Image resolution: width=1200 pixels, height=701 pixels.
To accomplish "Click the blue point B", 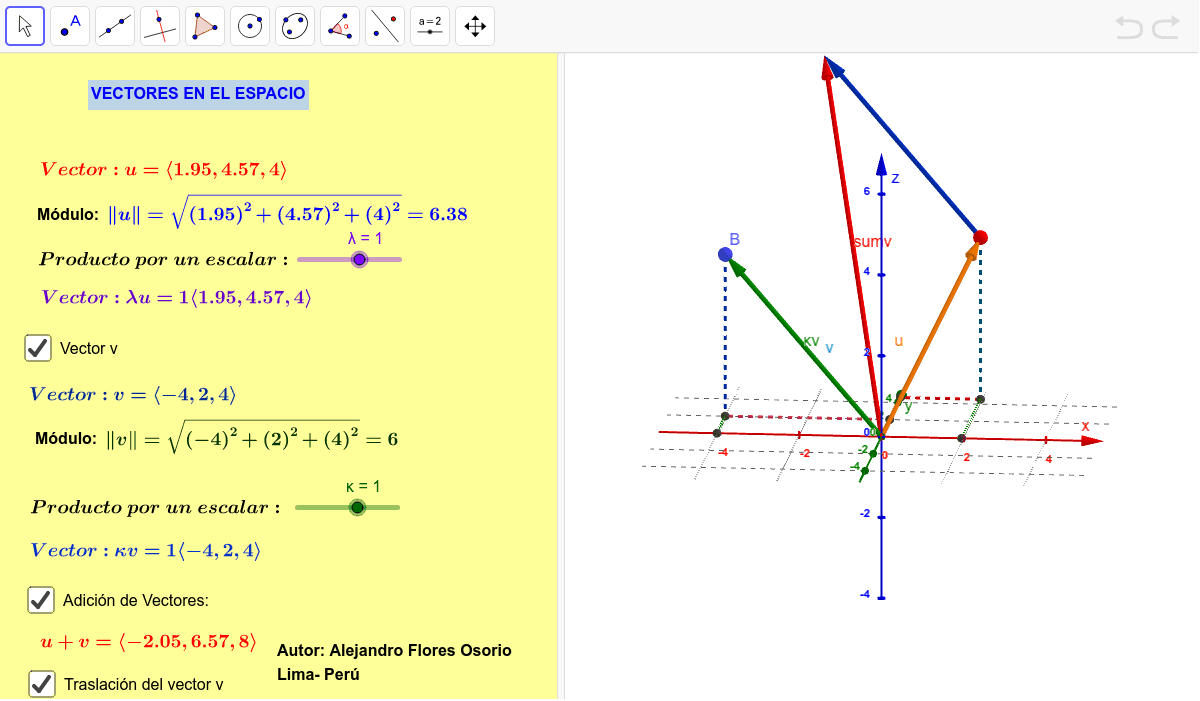I will 726,255.
